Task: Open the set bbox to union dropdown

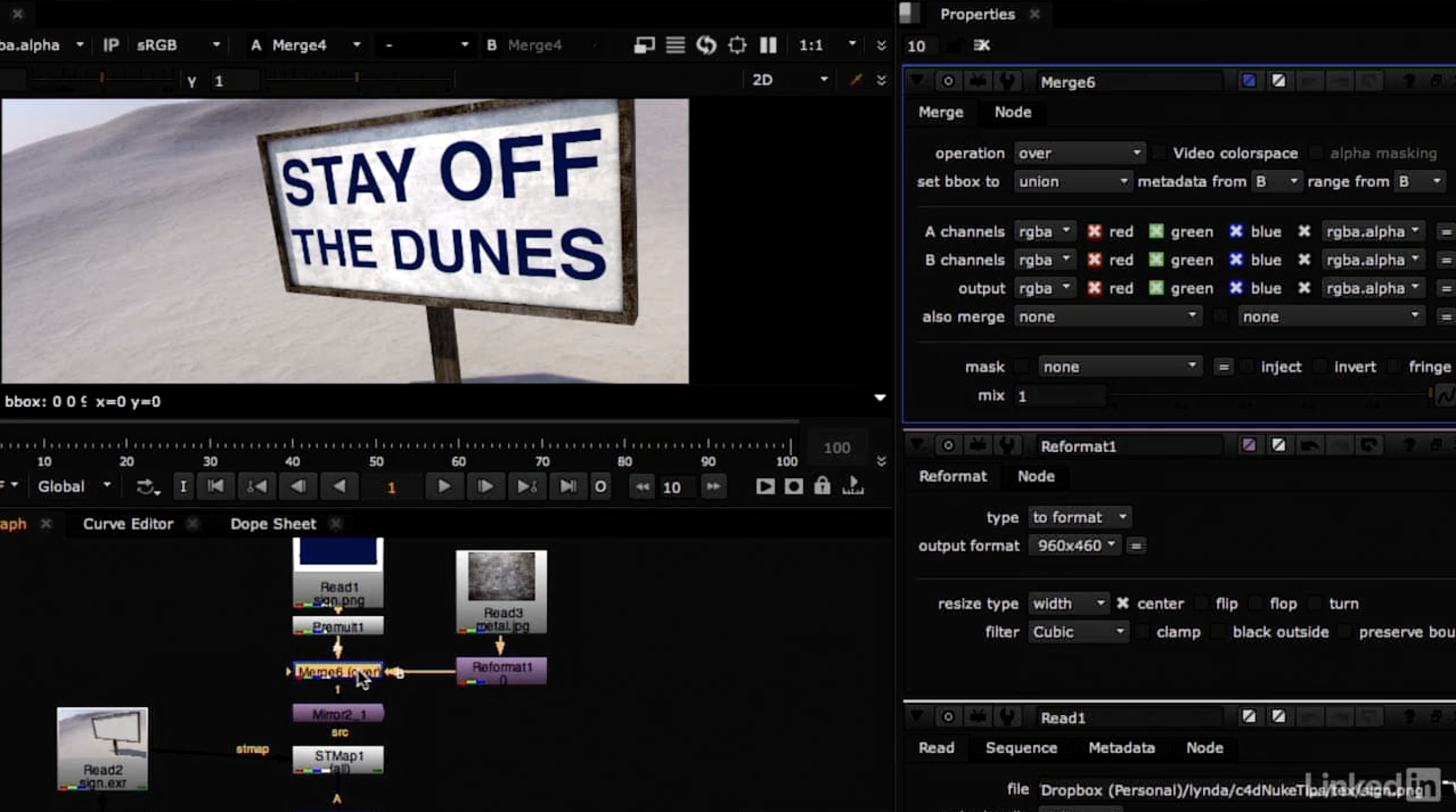Action: pyautogui.click(x=1073, y=182)
